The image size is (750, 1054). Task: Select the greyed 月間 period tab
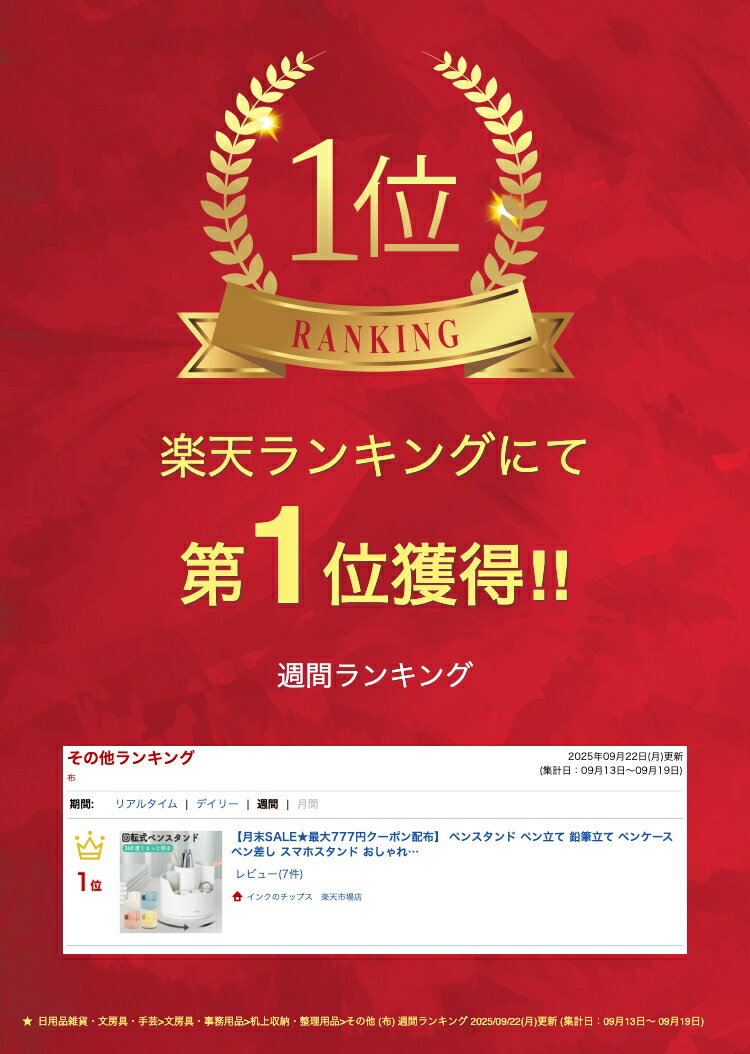pyautogui.click(x=308, y=804)
